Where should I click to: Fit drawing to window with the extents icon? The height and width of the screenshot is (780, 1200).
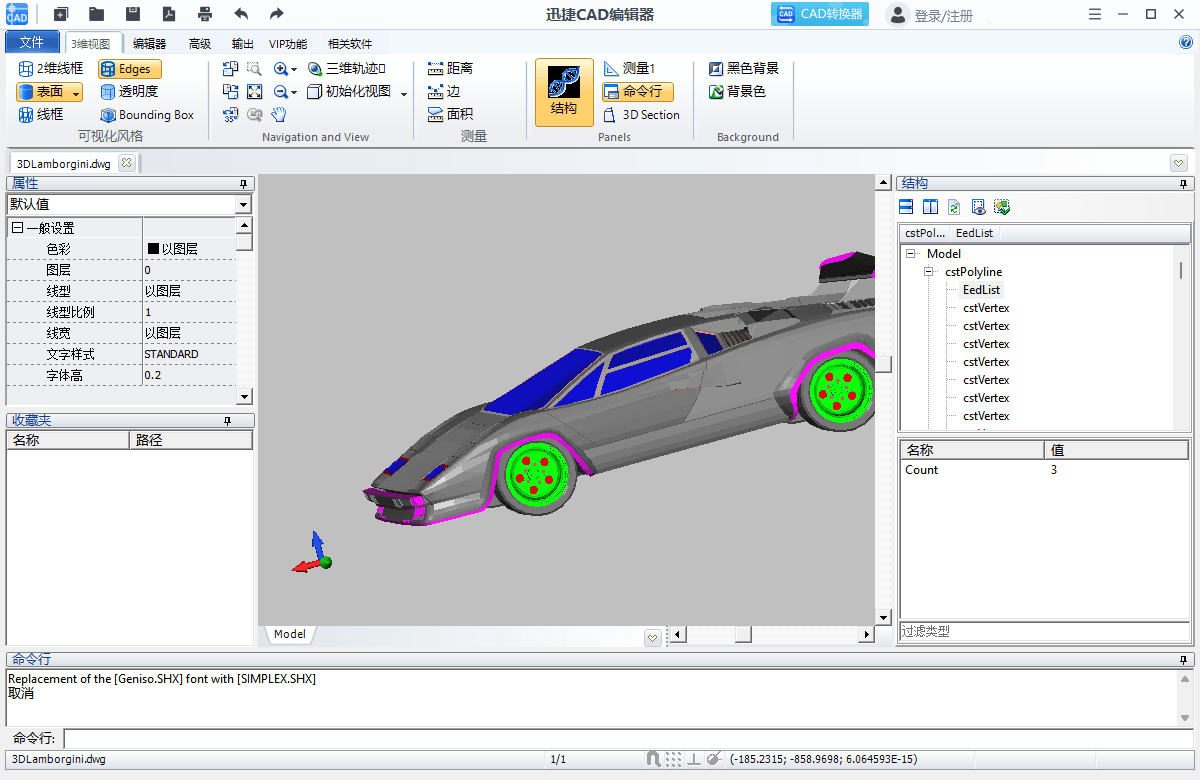coord(254,92)
